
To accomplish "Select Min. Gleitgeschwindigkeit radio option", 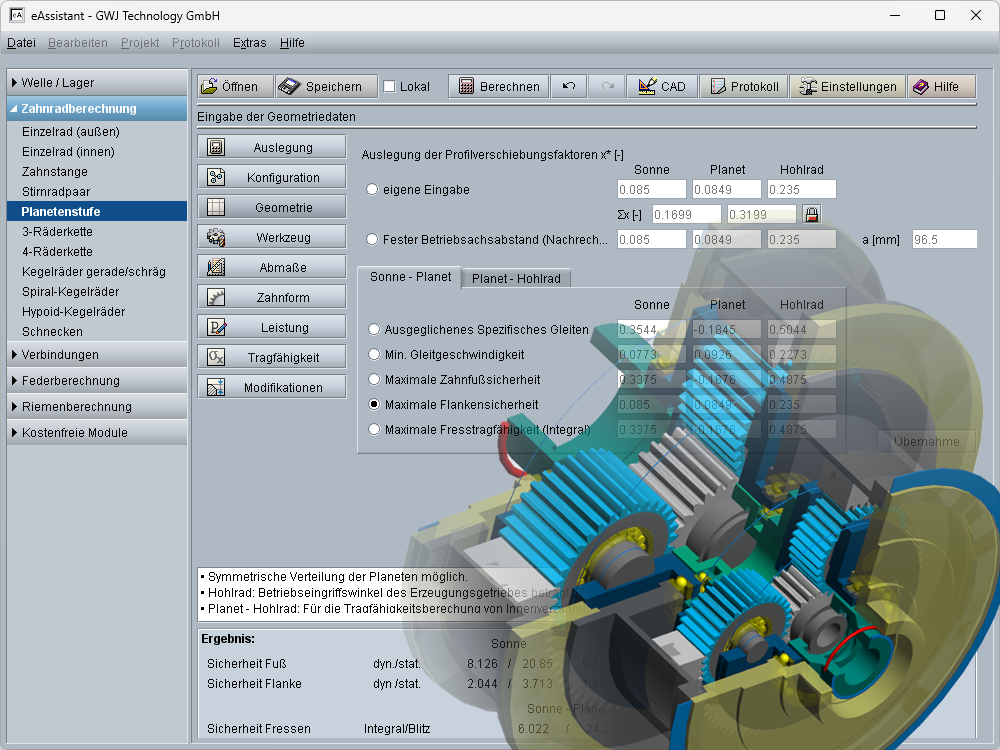I will (374, 354).
